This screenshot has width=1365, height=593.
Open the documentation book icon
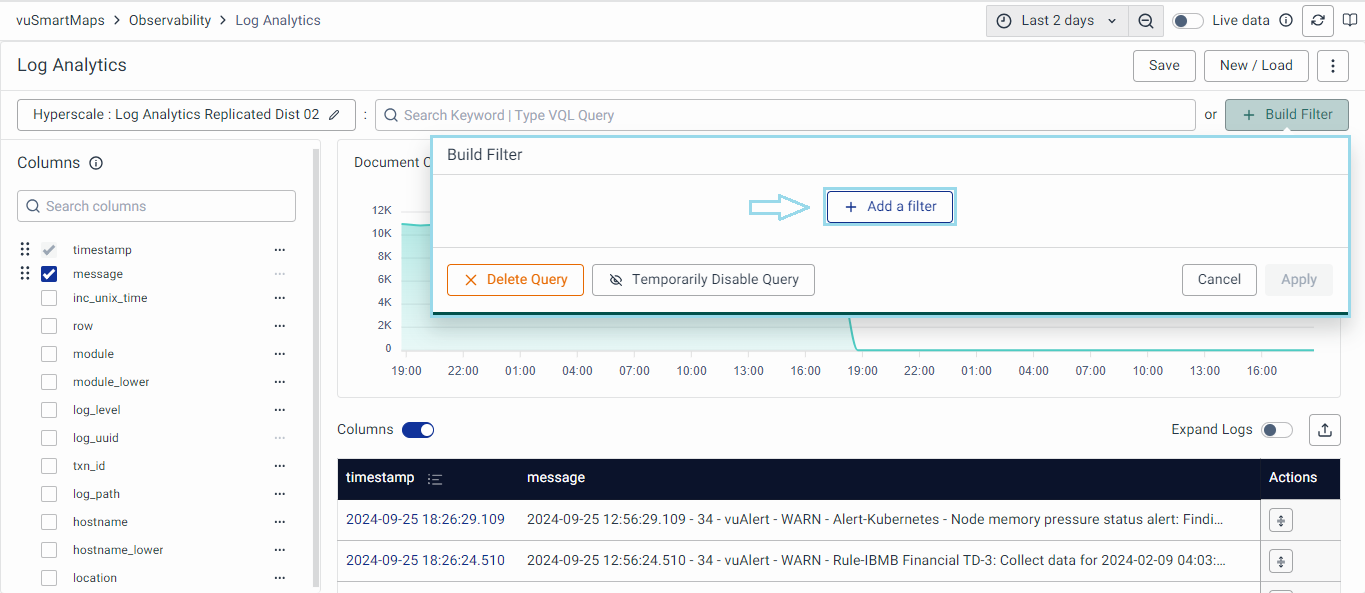[1350, 20]
